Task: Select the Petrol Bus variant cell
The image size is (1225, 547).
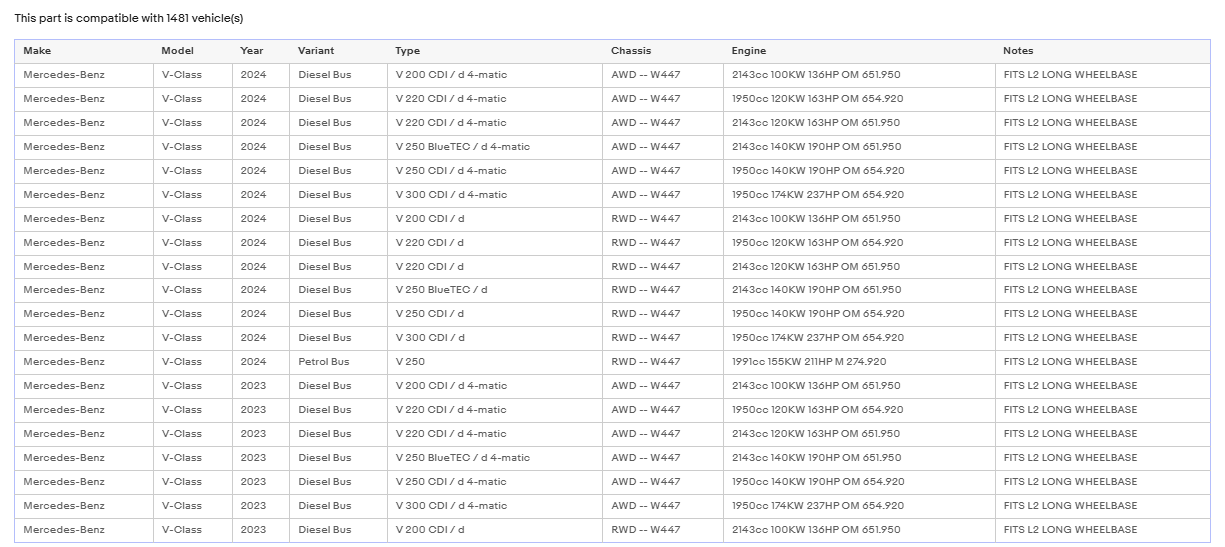Action: coord(338,362)
